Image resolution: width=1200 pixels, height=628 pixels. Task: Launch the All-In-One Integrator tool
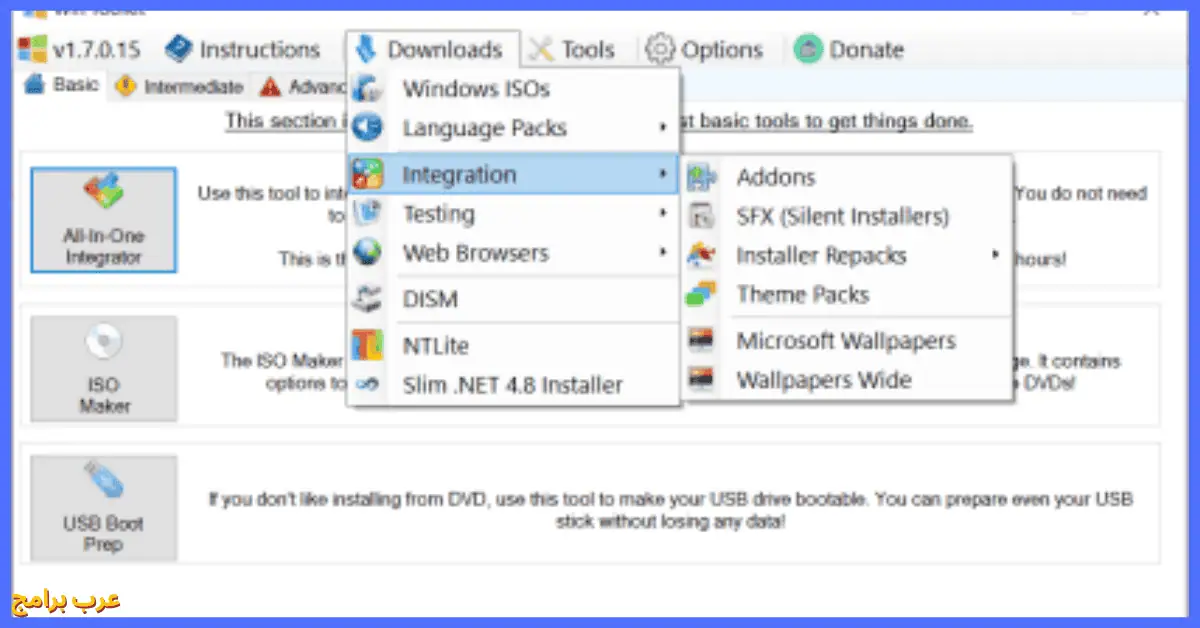(104, 220)
